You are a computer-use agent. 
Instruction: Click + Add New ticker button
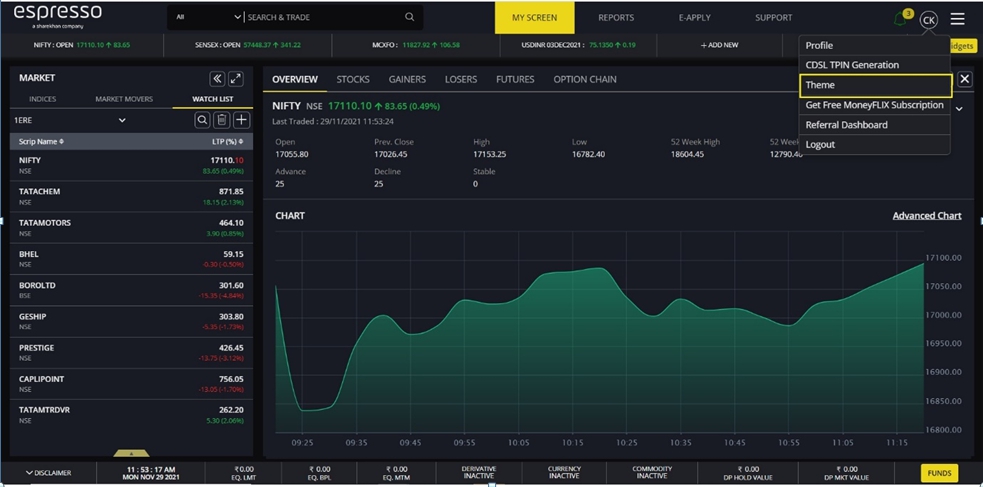coord(719,45)
